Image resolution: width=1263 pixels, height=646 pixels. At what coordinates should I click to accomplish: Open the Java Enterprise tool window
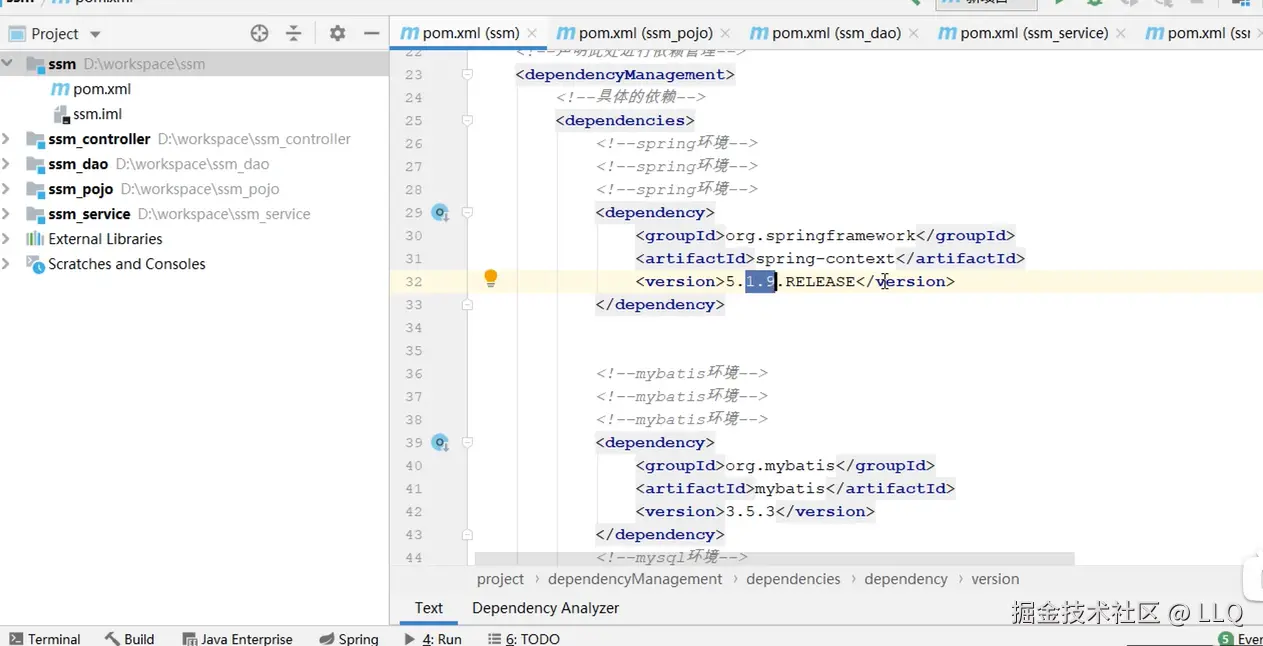coord(238,638)
